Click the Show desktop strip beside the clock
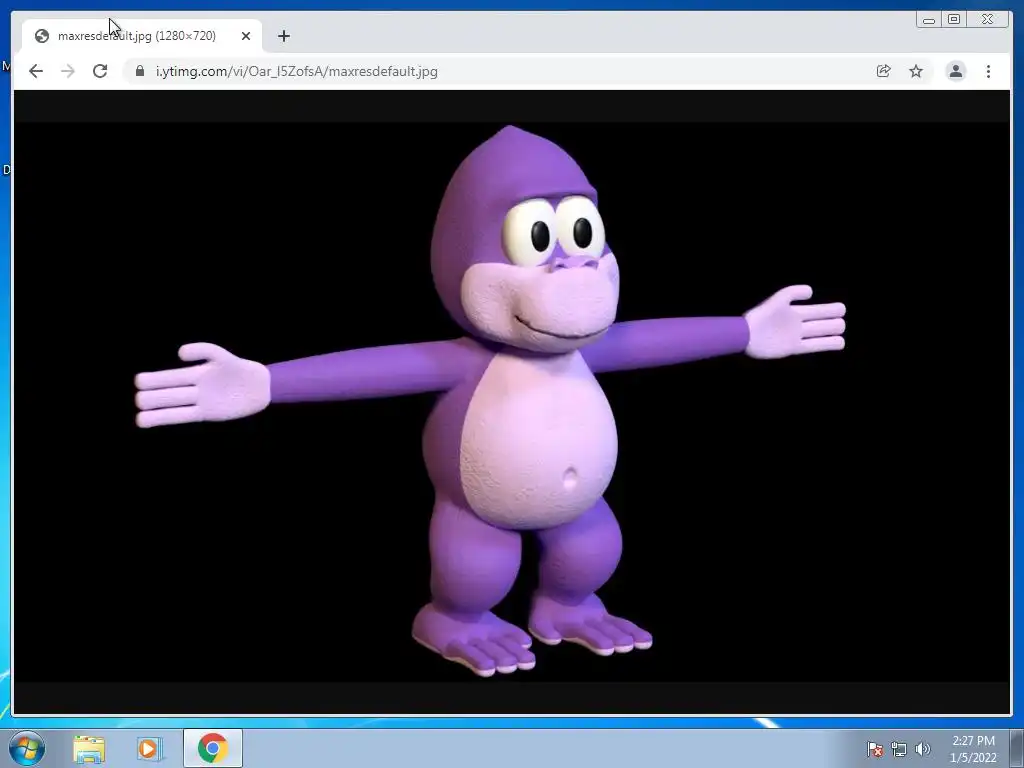Screen dimensions: 1024x768 coord(1017,749)
